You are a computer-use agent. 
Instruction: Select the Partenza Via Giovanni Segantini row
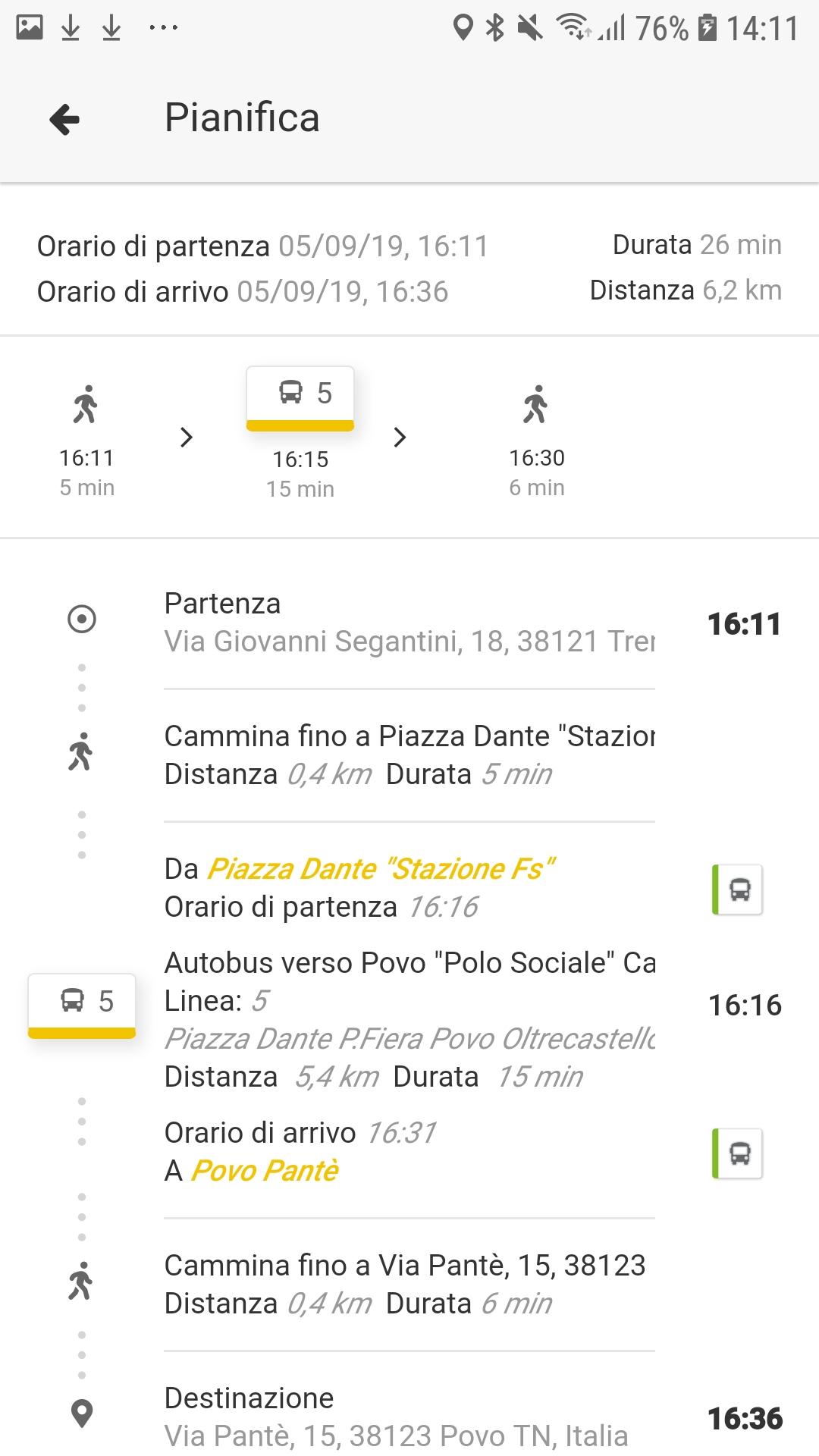(409, 623)
